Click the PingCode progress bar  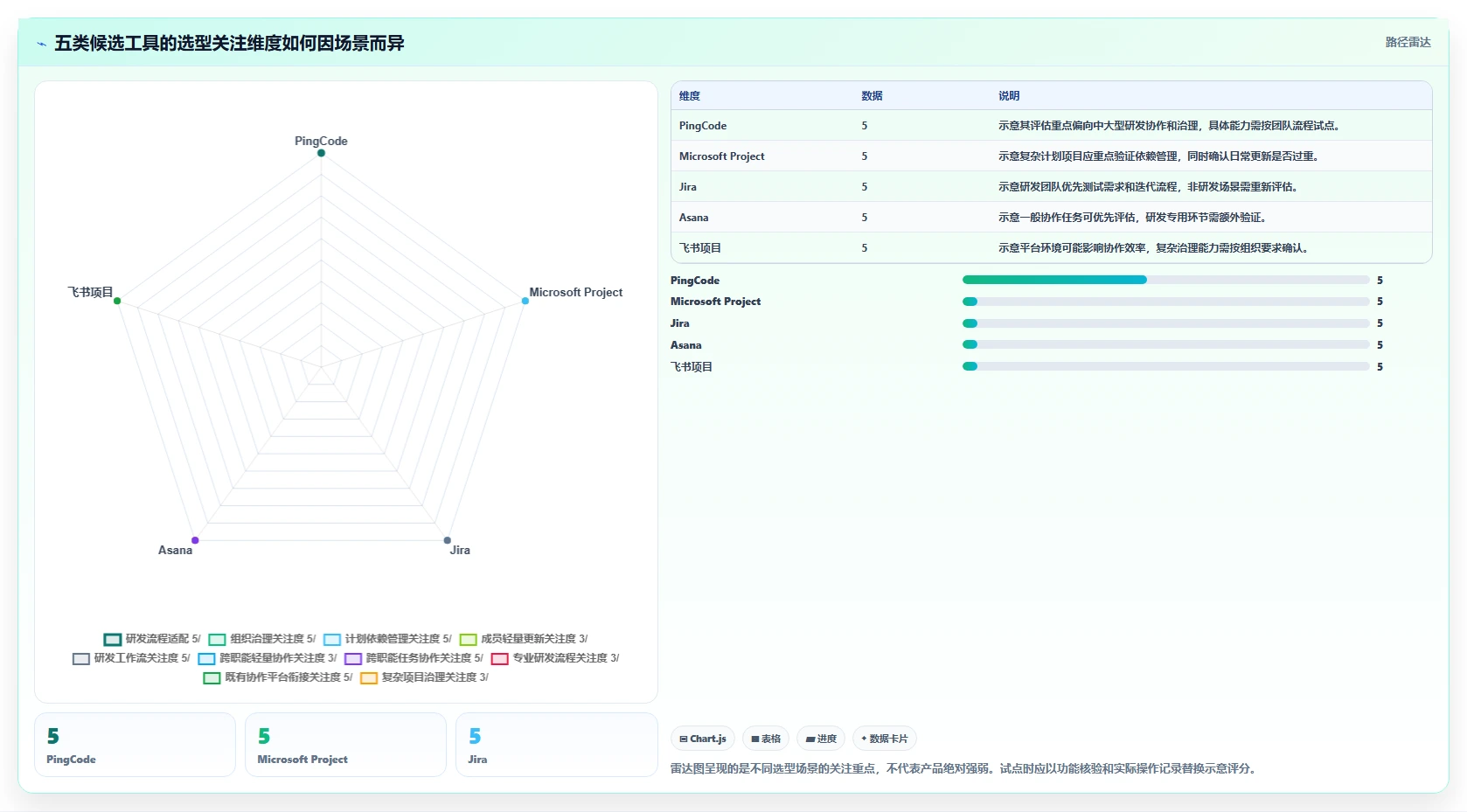(x=1165, y=280)
